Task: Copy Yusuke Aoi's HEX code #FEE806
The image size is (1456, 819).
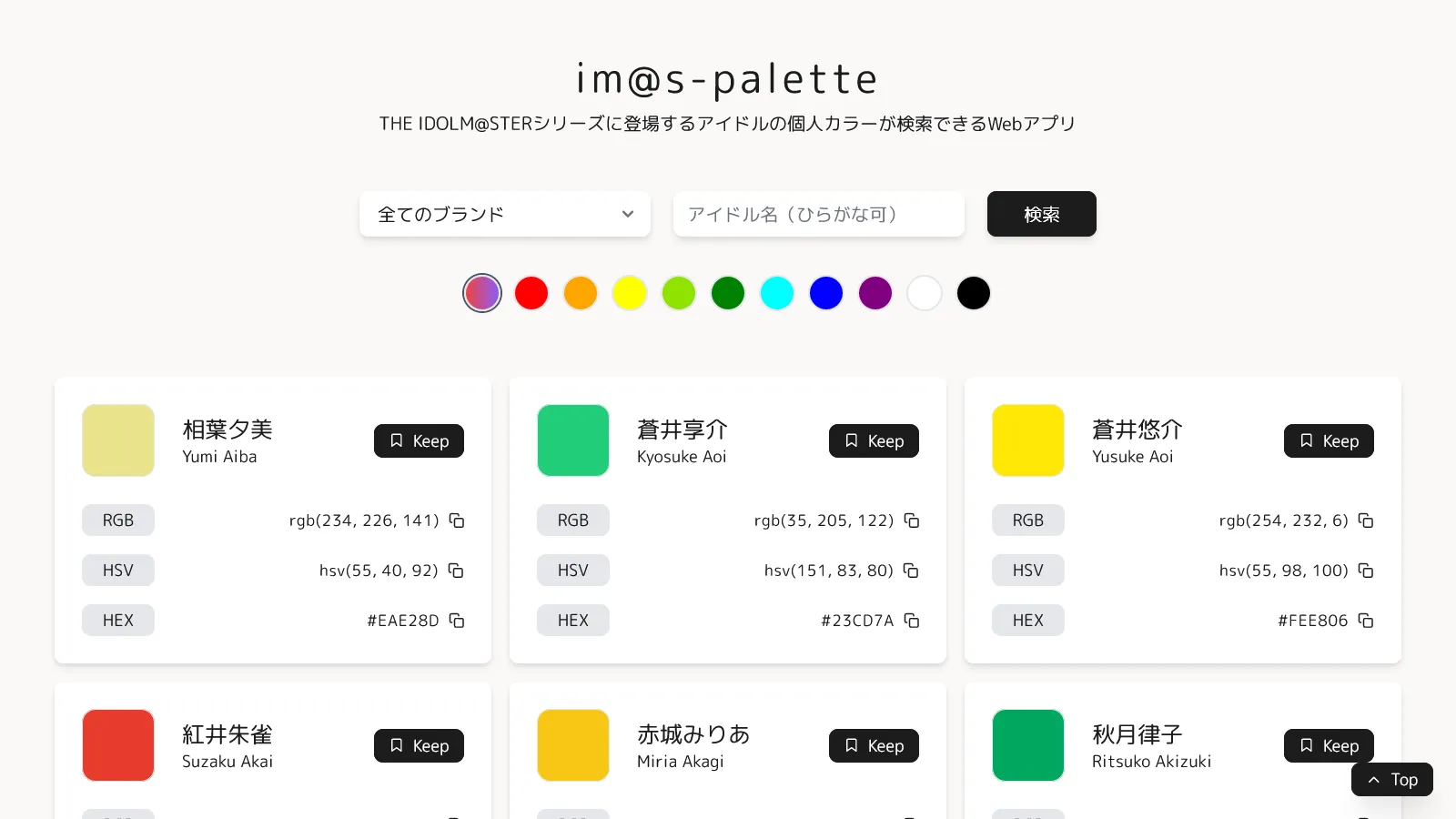Action: [x=1366, y=620]
